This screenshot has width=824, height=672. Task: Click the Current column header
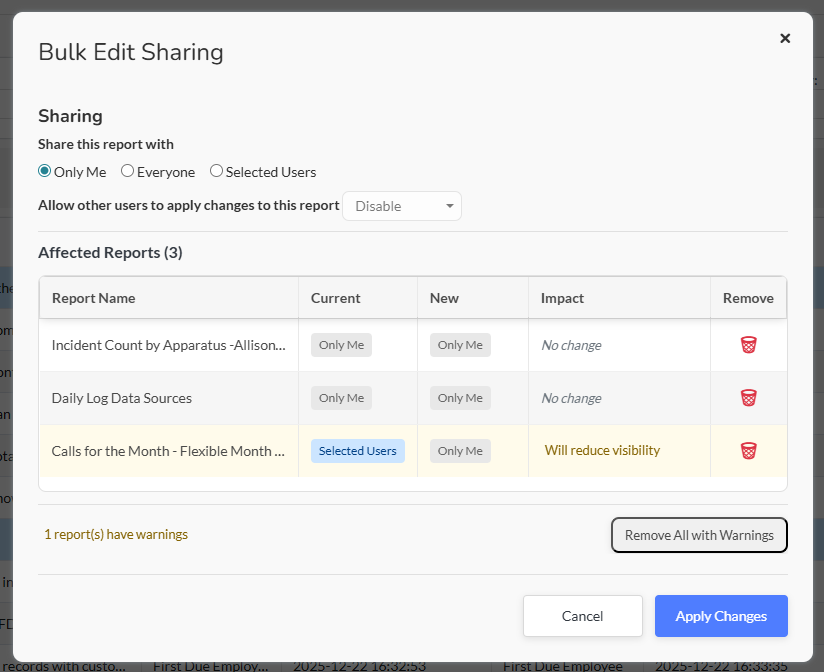pyautogui.click(x=336, y=298)
